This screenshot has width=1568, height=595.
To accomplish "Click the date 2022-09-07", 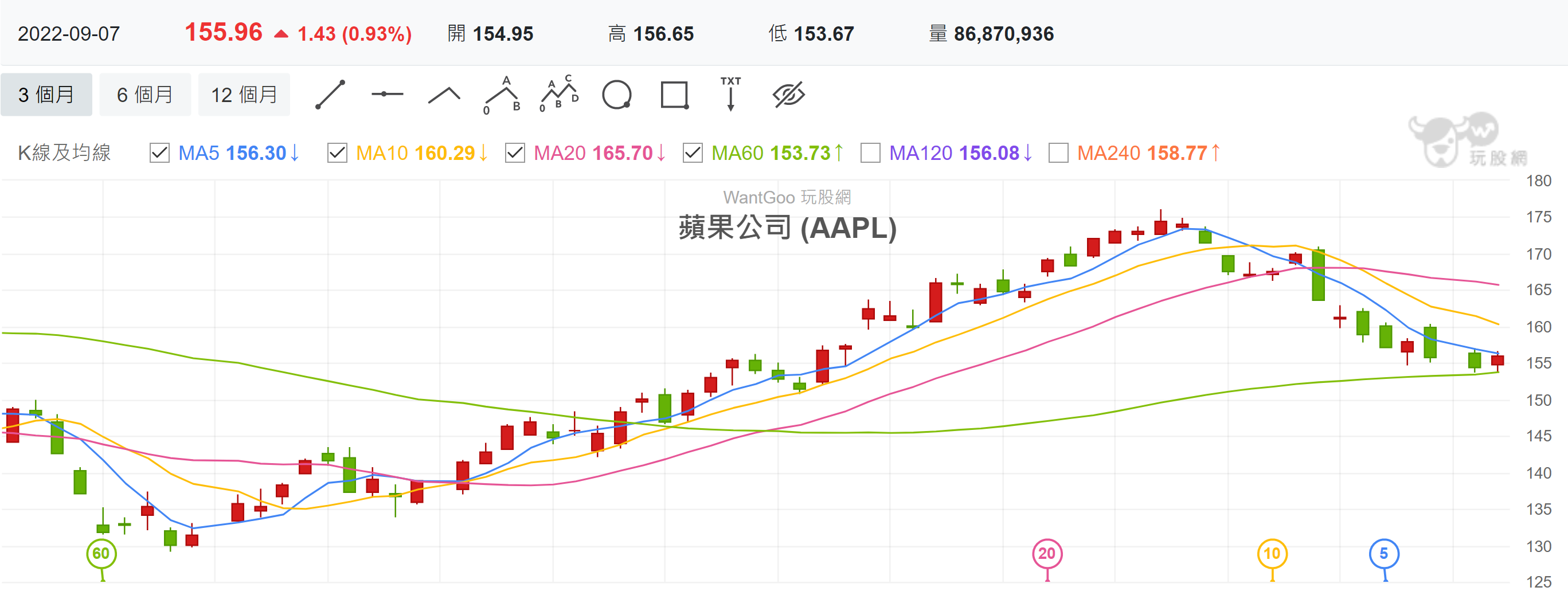I will click(x=69, y=33).
